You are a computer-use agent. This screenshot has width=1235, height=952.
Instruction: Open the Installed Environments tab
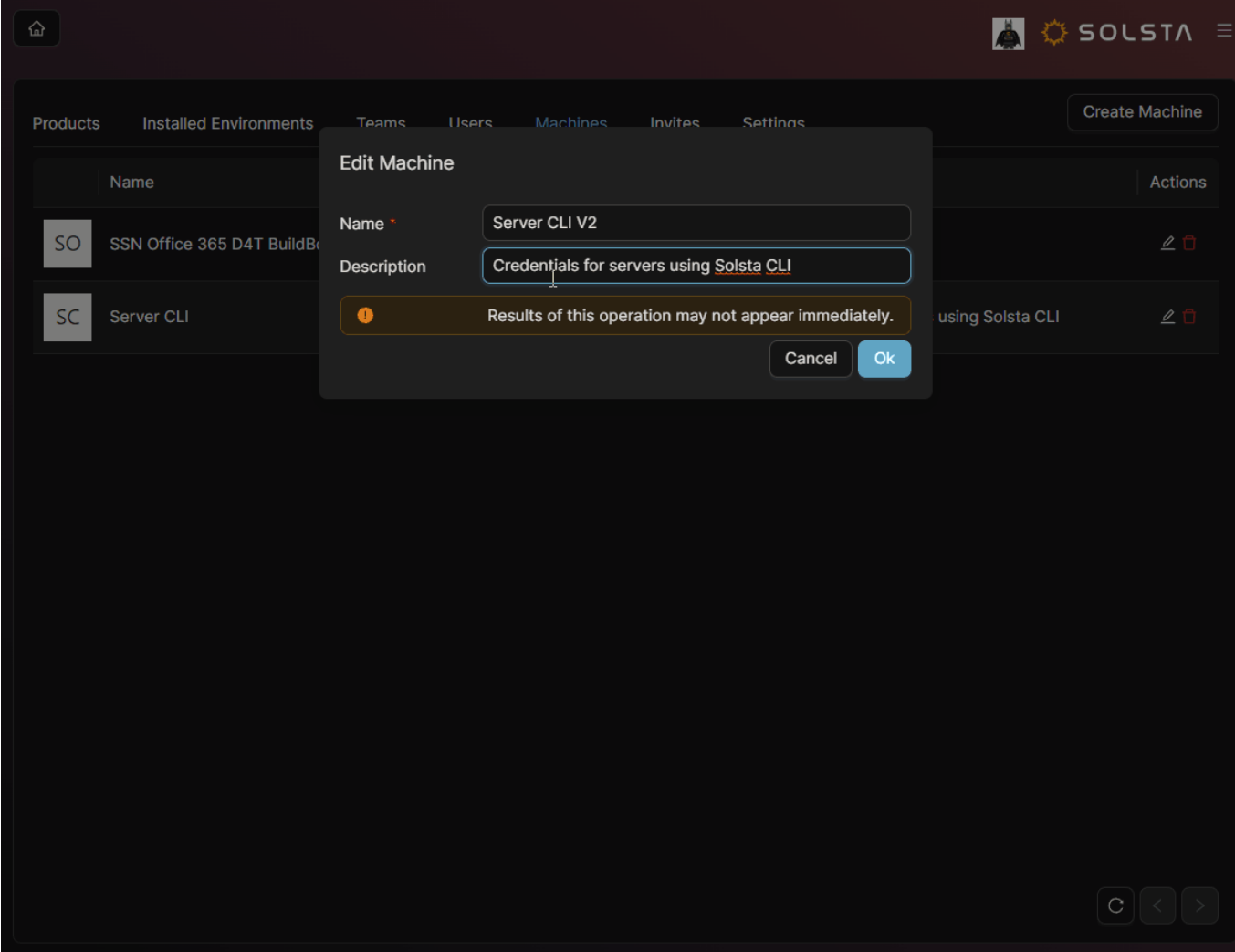(x=227, y=123)
